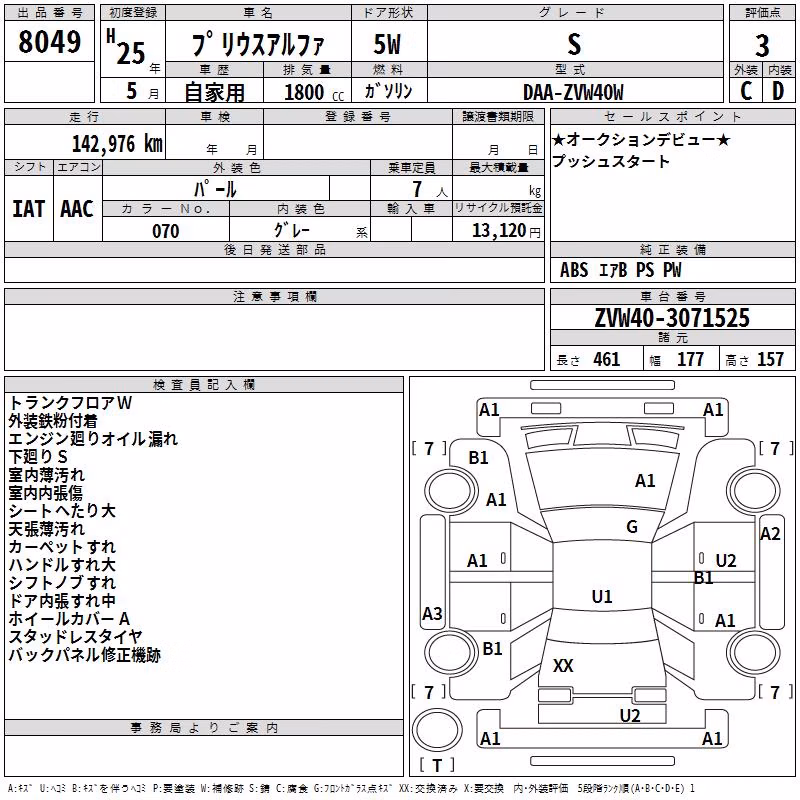Click door type 5W
The width and height of the screenshot is (800, 800).
tap(387, 44)
